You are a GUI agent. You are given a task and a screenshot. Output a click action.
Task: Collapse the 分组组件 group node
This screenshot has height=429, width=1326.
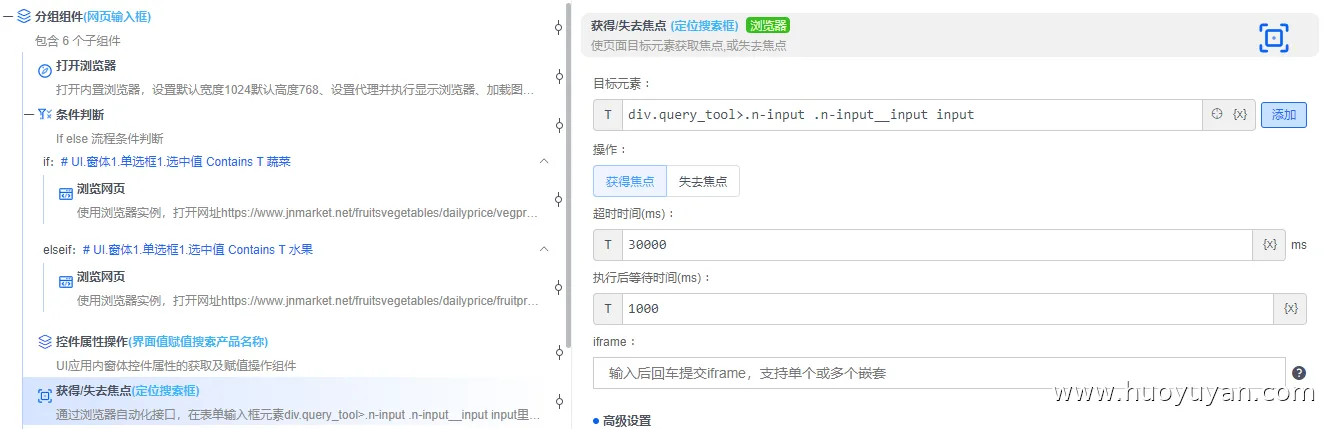(7, 17)
